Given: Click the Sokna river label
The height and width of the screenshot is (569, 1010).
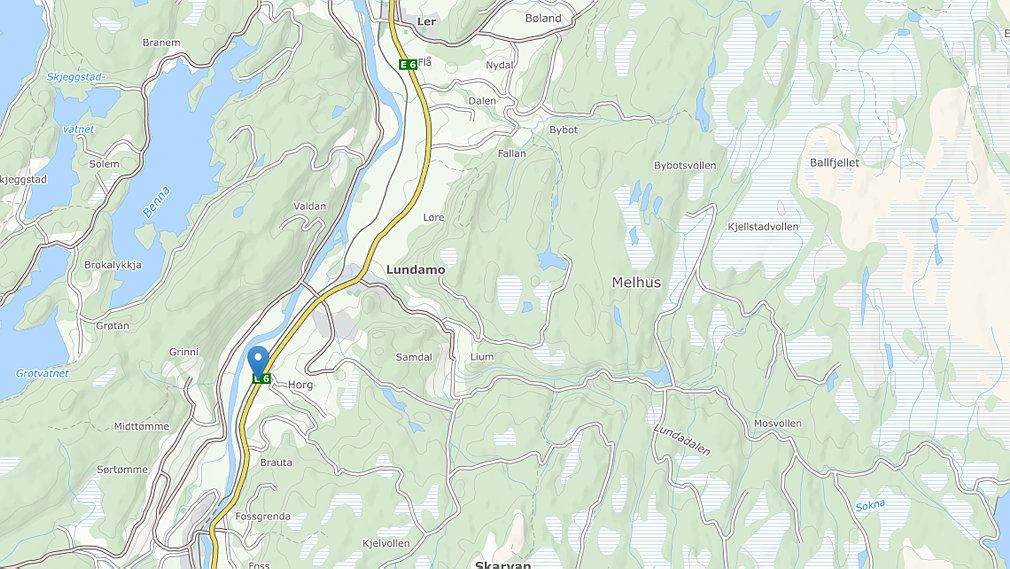Looking at the screenshot, I should [870, 506].
